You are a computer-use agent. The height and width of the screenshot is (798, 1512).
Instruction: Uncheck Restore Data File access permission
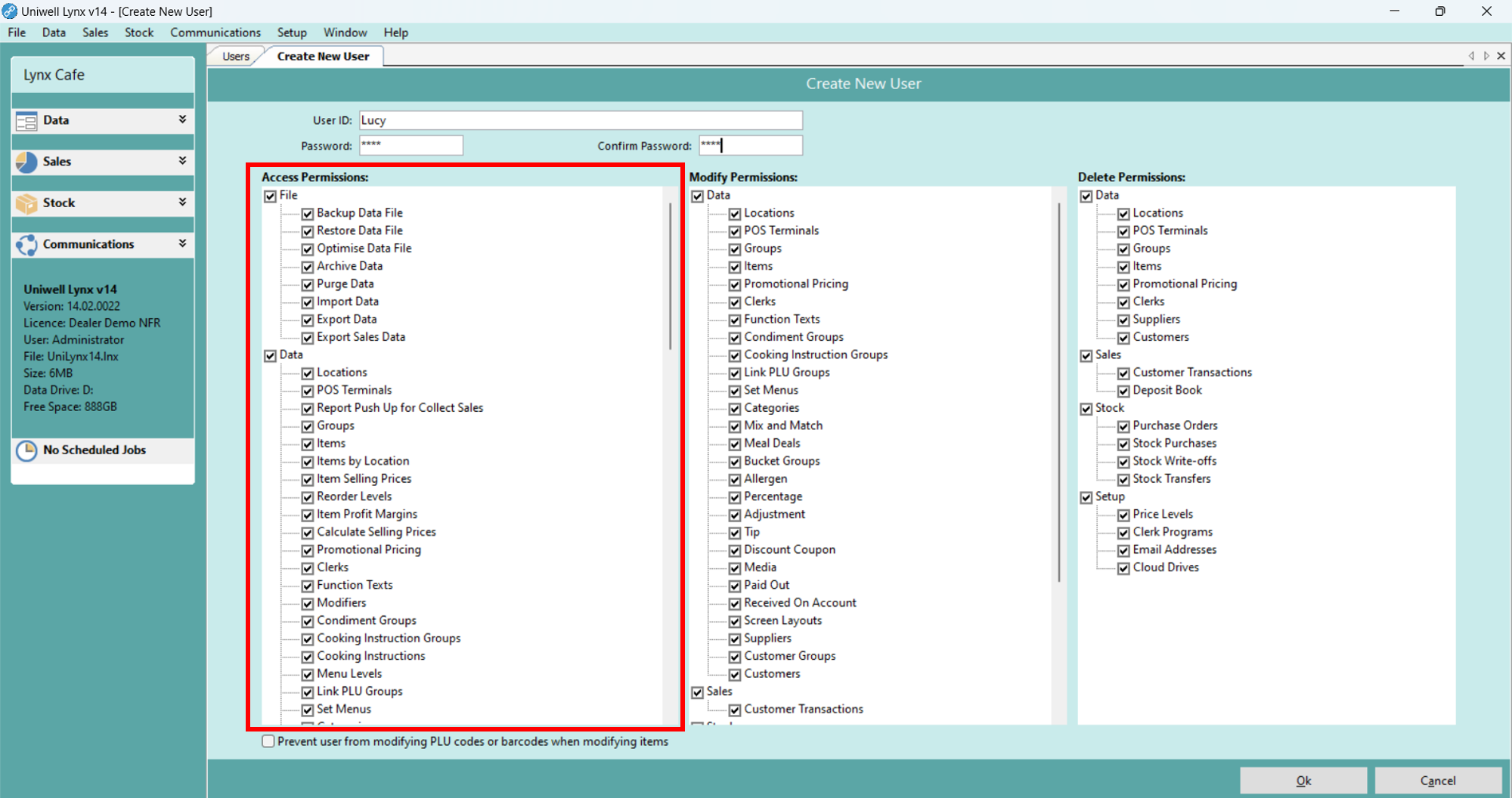308,231
